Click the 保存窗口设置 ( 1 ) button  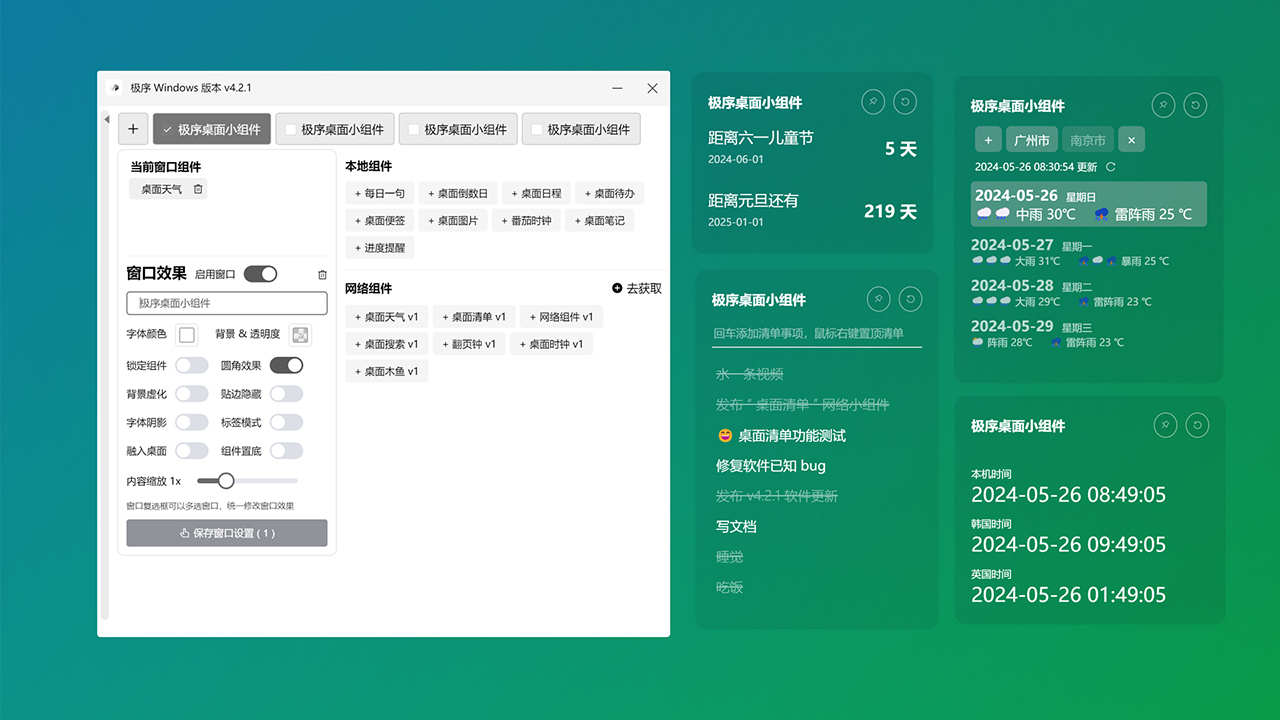pos(227,533)
